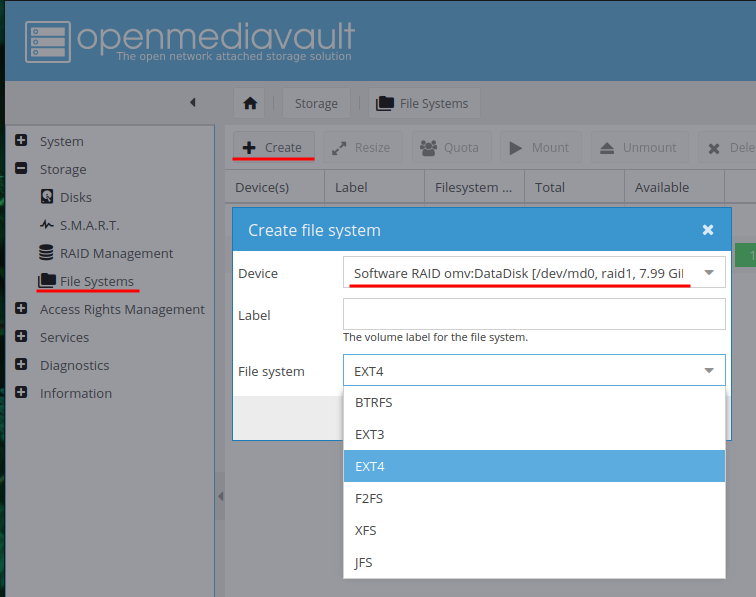Expand the Services tree node
Screen dimensions: 756x597
point(21,336)
